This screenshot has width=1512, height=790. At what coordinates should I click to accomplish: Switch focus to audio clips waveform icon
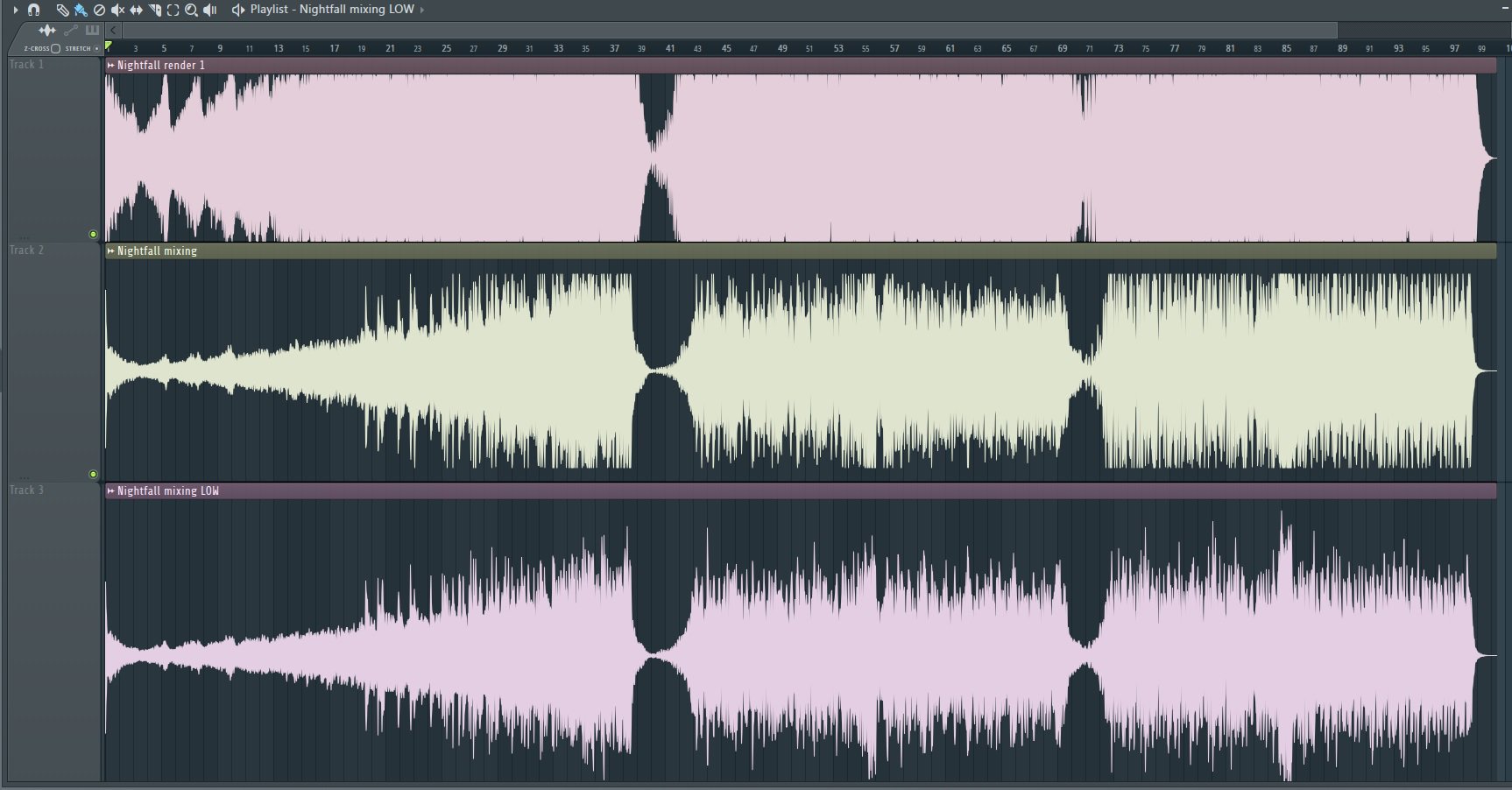click(x=47, y=31)
